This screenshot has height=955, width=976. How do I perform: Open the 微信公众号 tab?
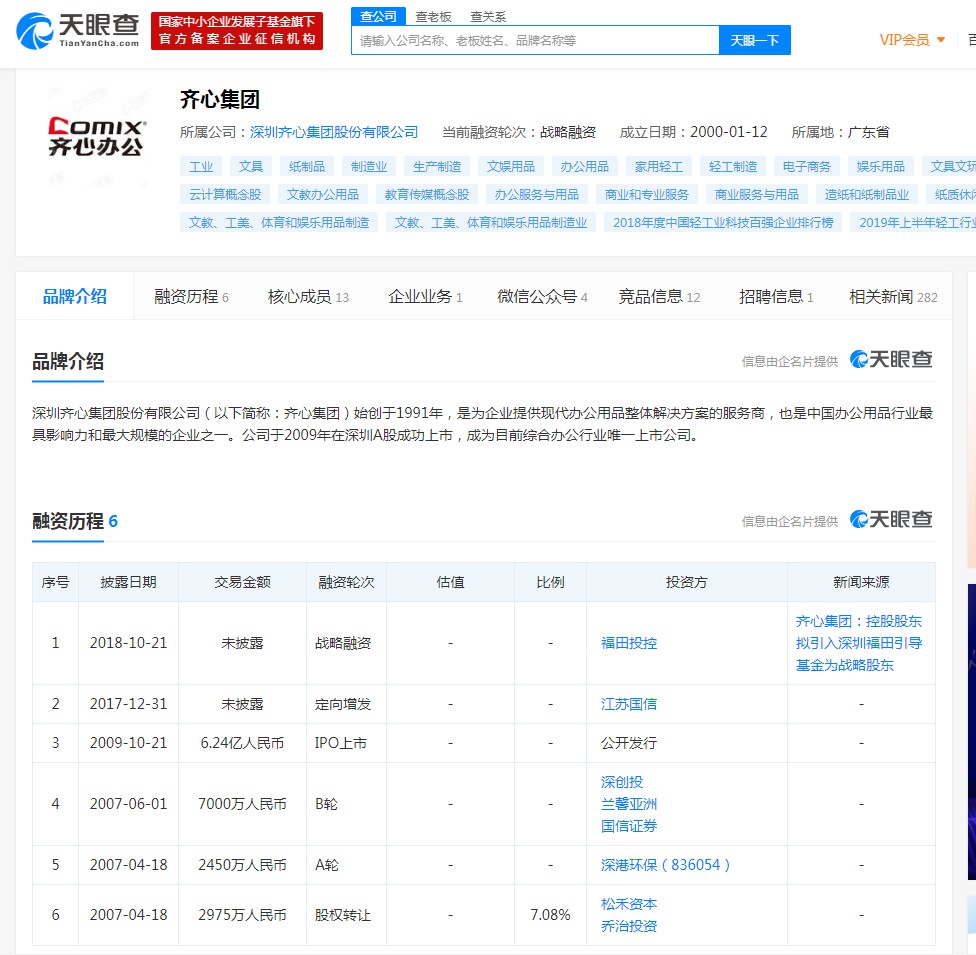542,296
